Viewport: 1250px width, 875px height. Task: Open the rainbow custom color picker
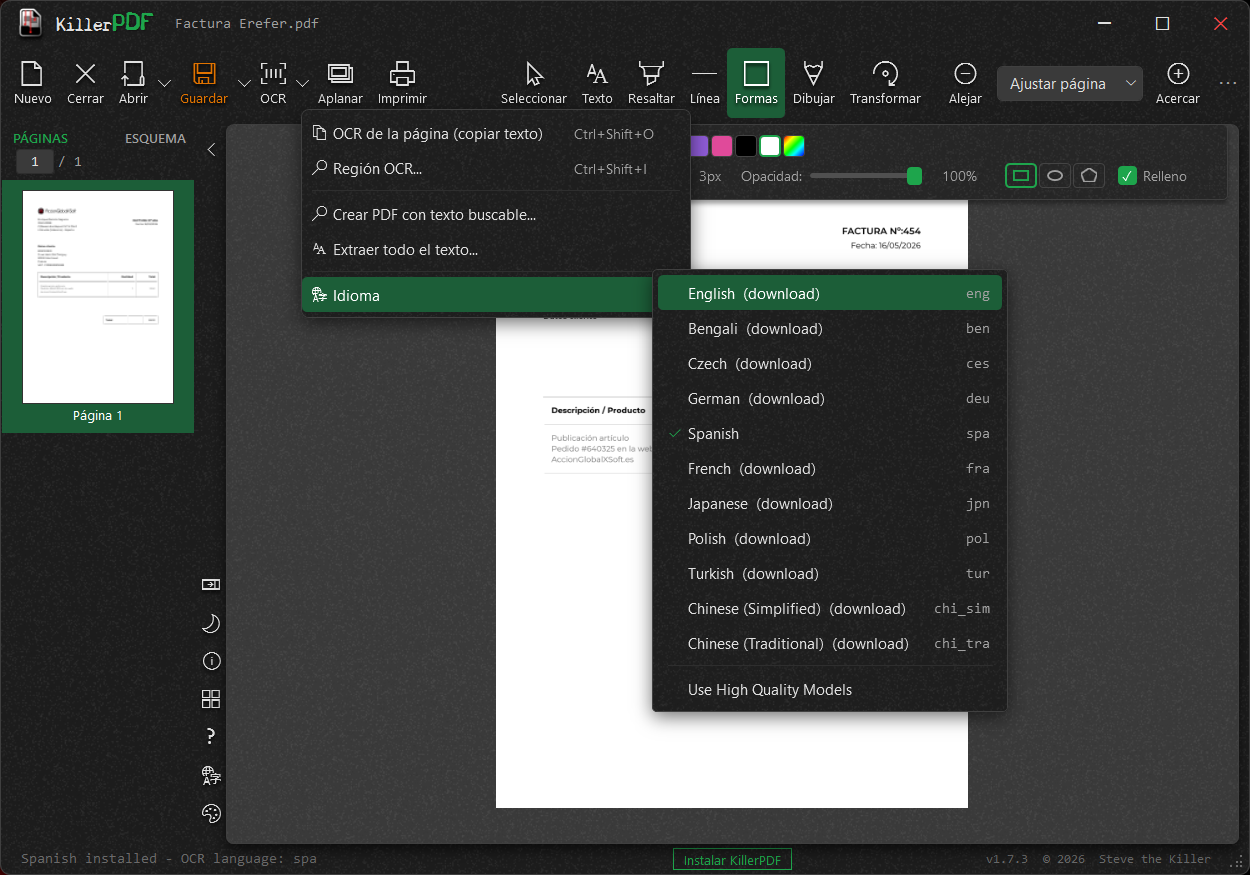[x=794, y=146]
